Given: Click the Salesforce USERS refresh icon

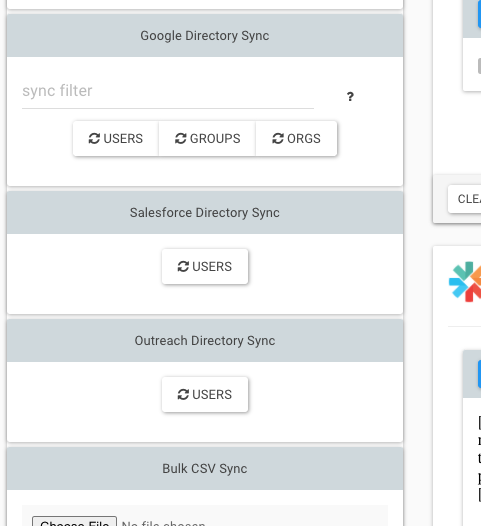Looking at the screenshot, I should click(x=183, y=267).
